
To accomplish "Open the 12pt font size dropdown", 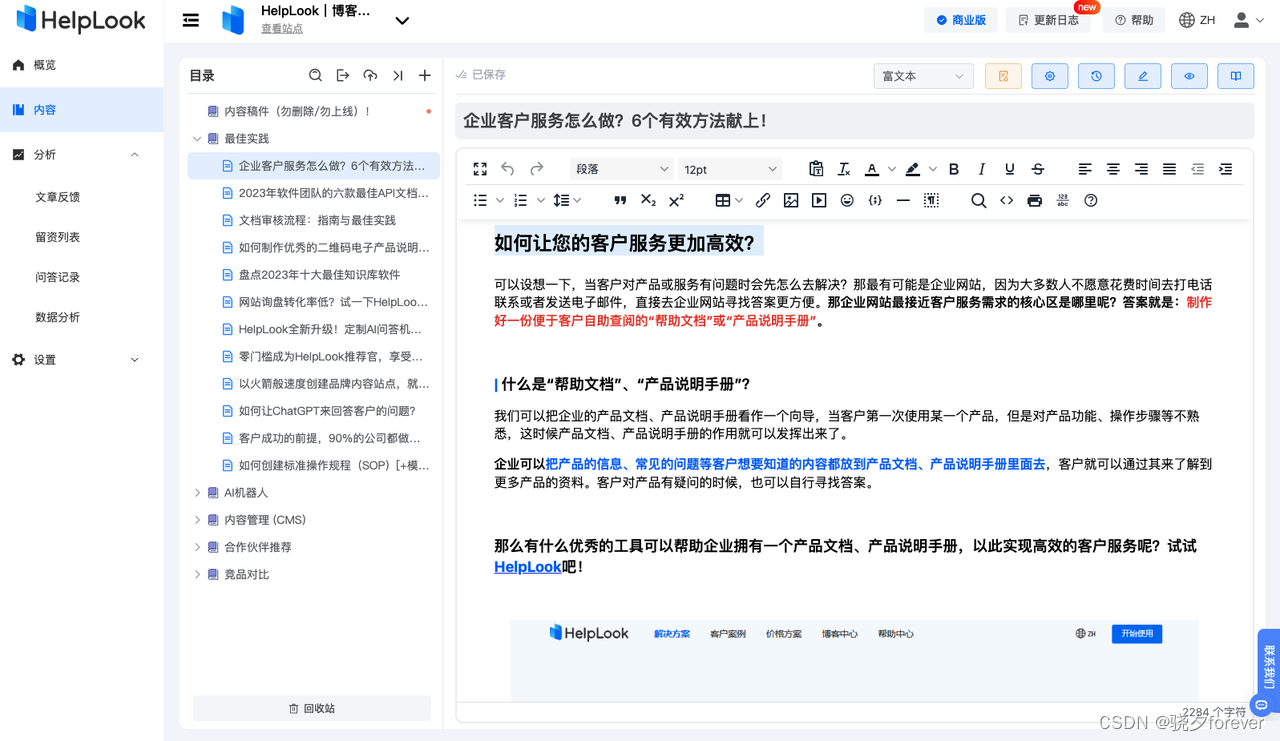I will coord(729,169).
